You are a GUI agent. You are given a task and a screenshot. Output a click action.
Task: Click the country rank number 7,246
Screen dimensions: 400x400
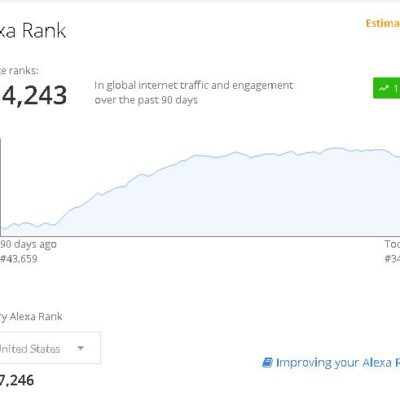17,380
